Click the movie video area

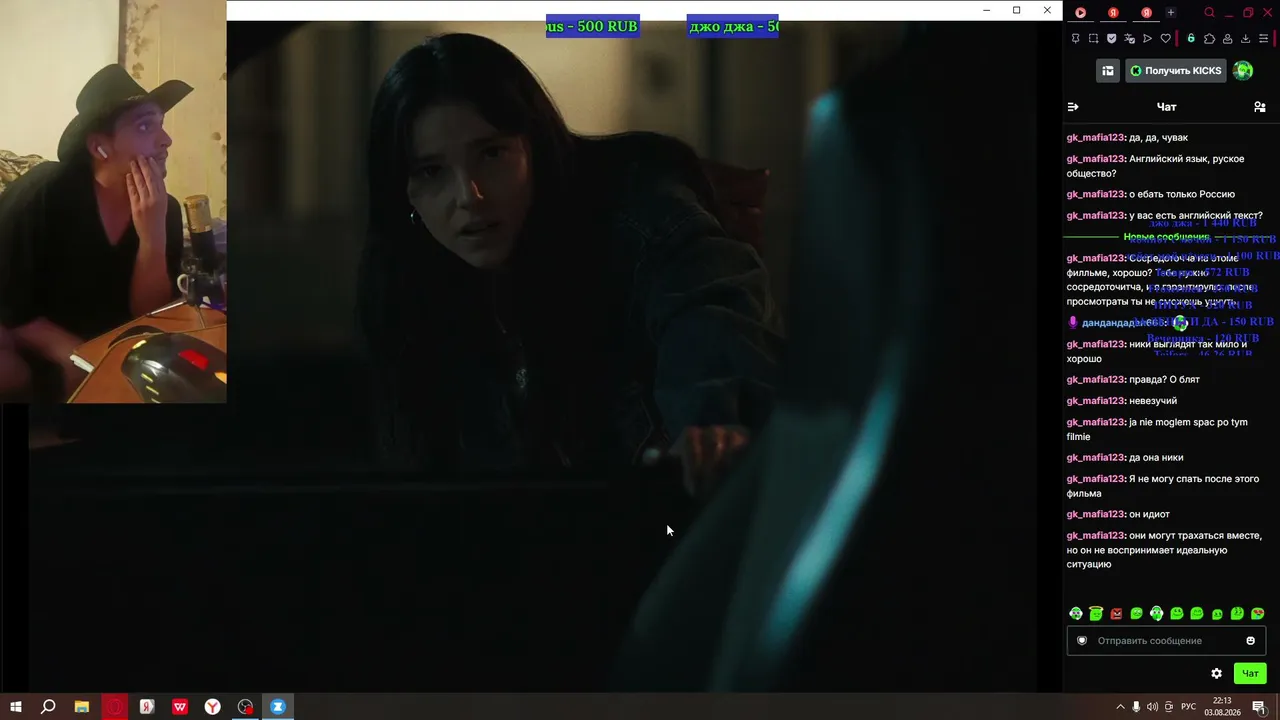tap(644, 355)
